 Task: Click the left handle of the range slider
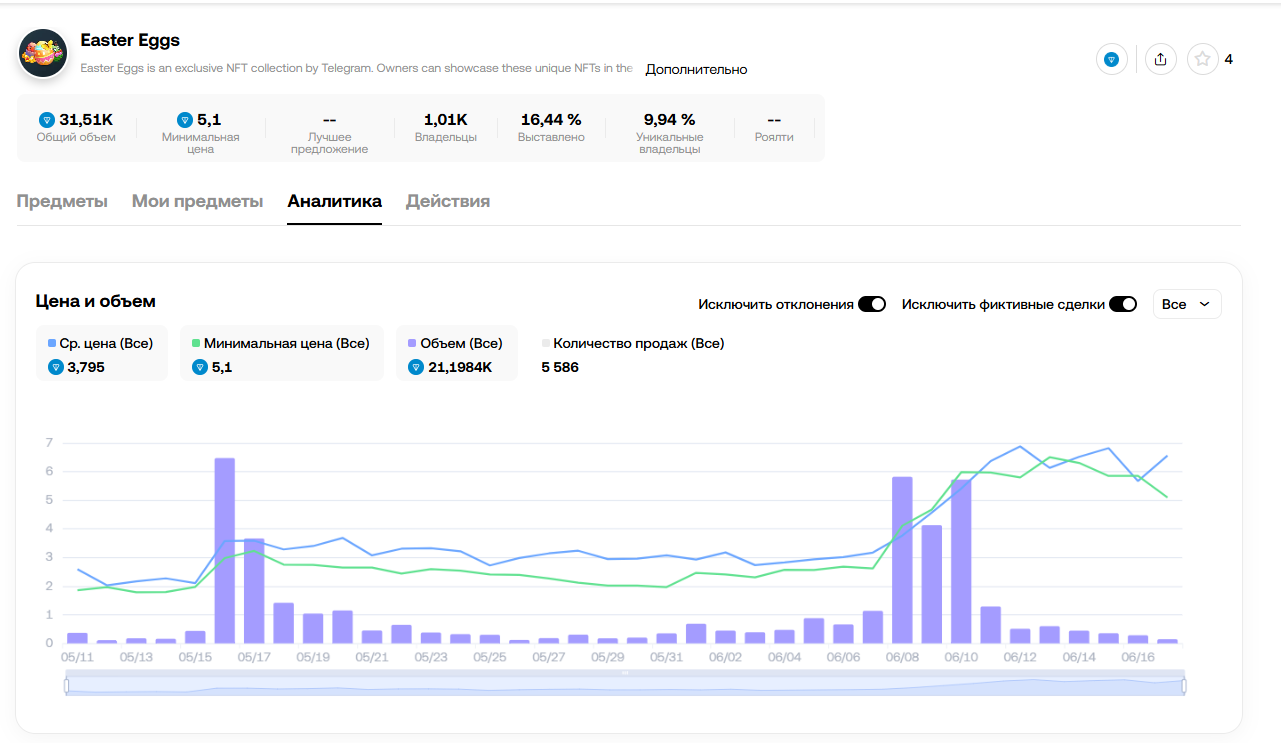67,686
